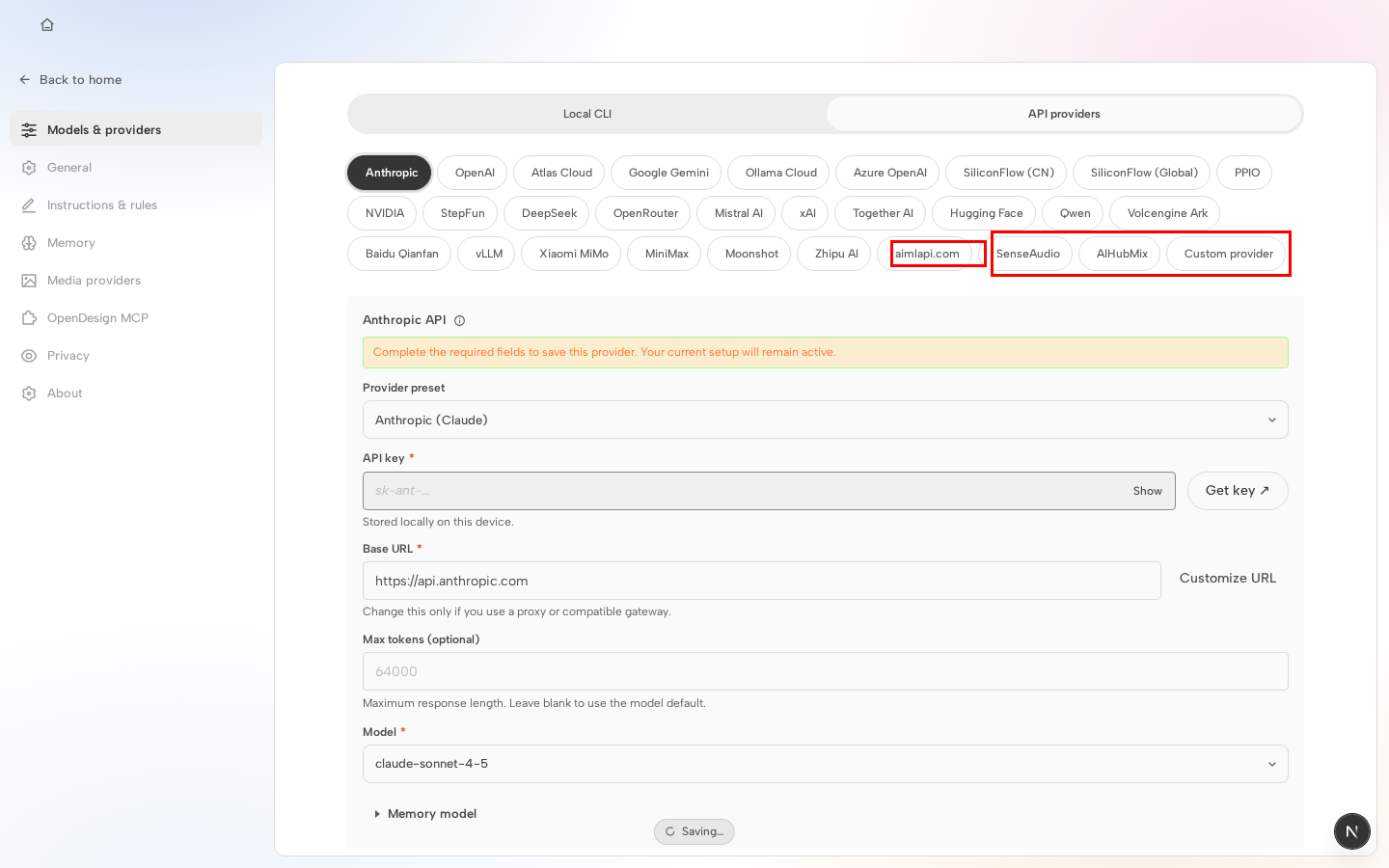Click the "Change this only if you use a proxy" hint
1389x868 pixels.
[x=516, y=611]
